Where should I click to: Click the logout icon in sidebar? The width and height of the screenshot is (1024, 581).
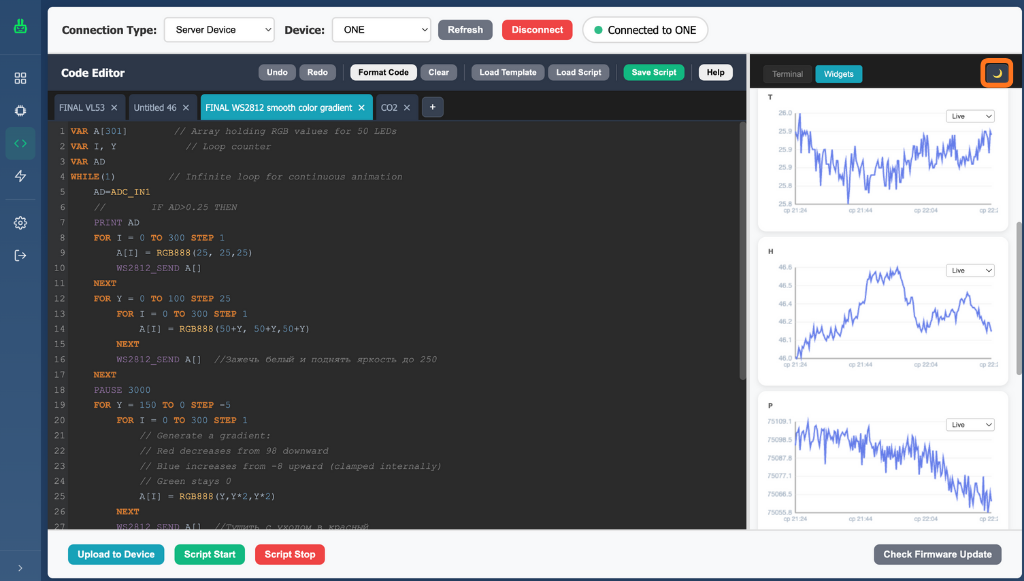click(20, 255)
